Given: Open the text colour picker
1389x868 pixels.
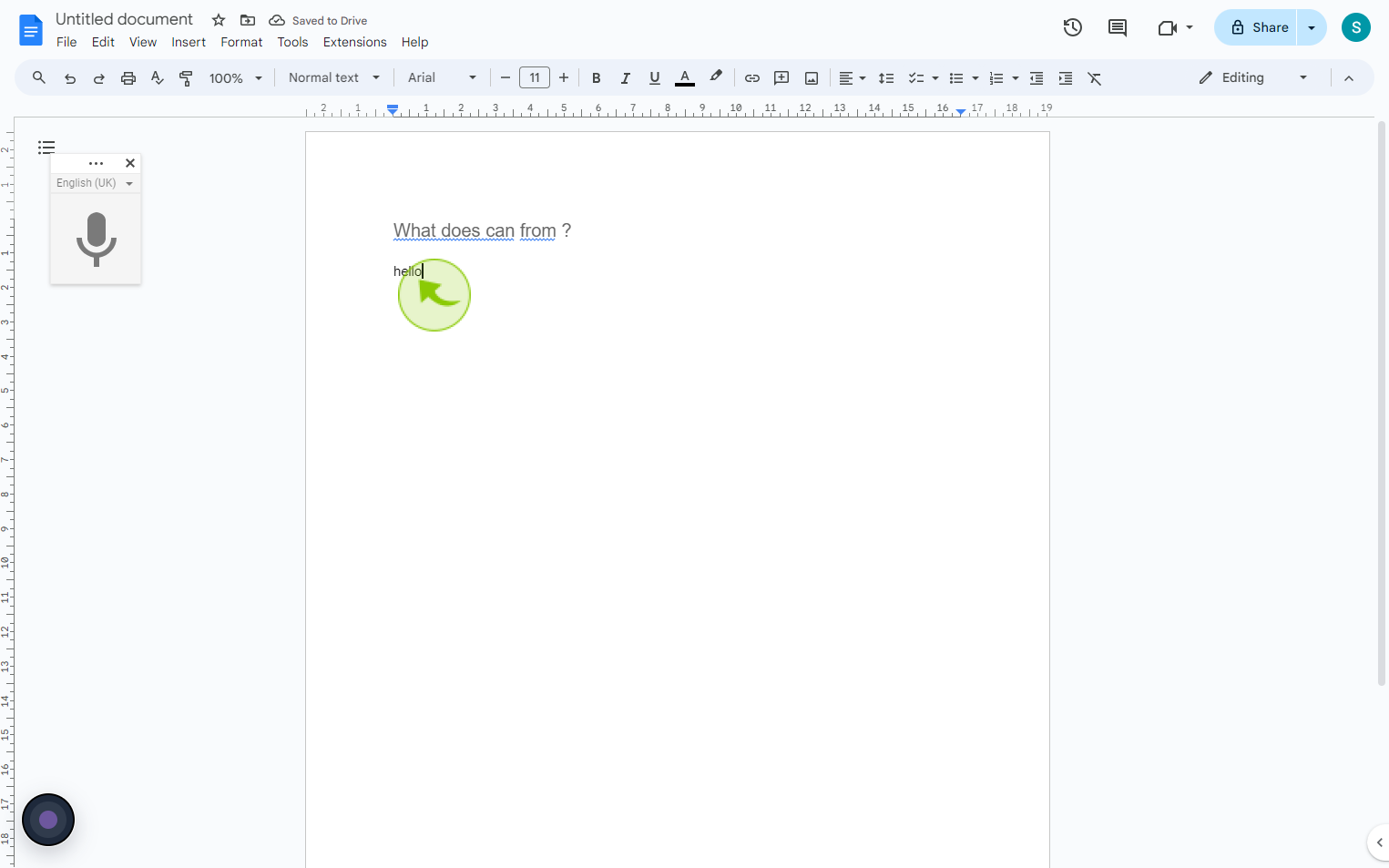Looking at the screenshot, I should [x=685, y=78].
